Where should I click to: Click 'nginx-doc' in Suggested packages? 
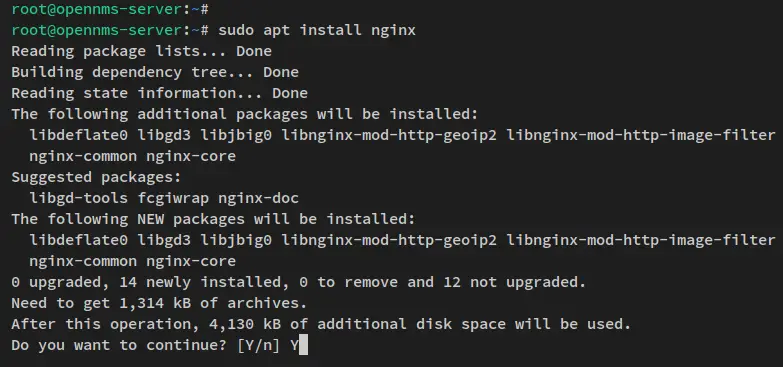(258, 198)
